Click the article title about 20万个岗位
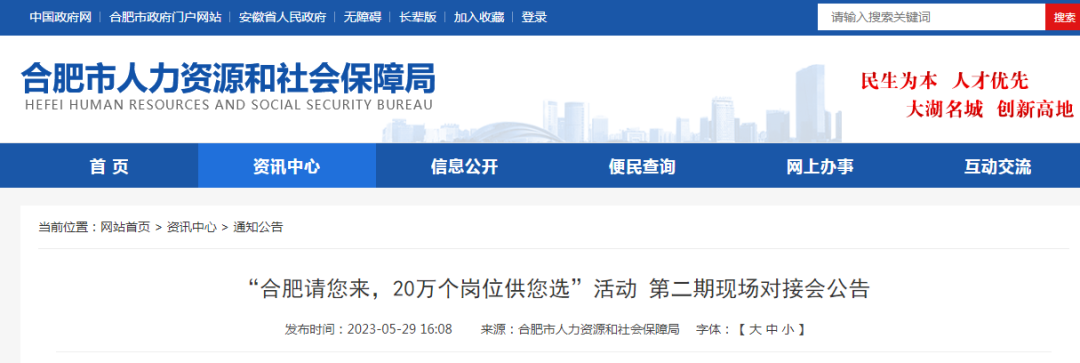1080x363 pixels. coord(559,289)
